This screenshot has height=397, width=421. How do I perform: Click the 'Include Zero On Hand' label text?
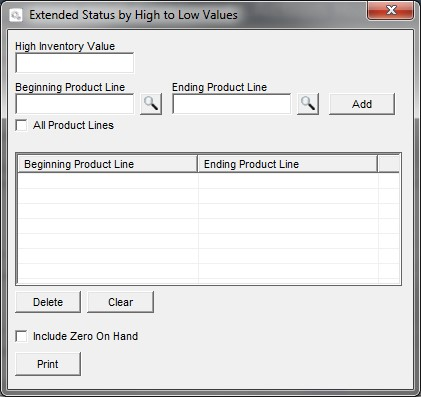point(85,336)
